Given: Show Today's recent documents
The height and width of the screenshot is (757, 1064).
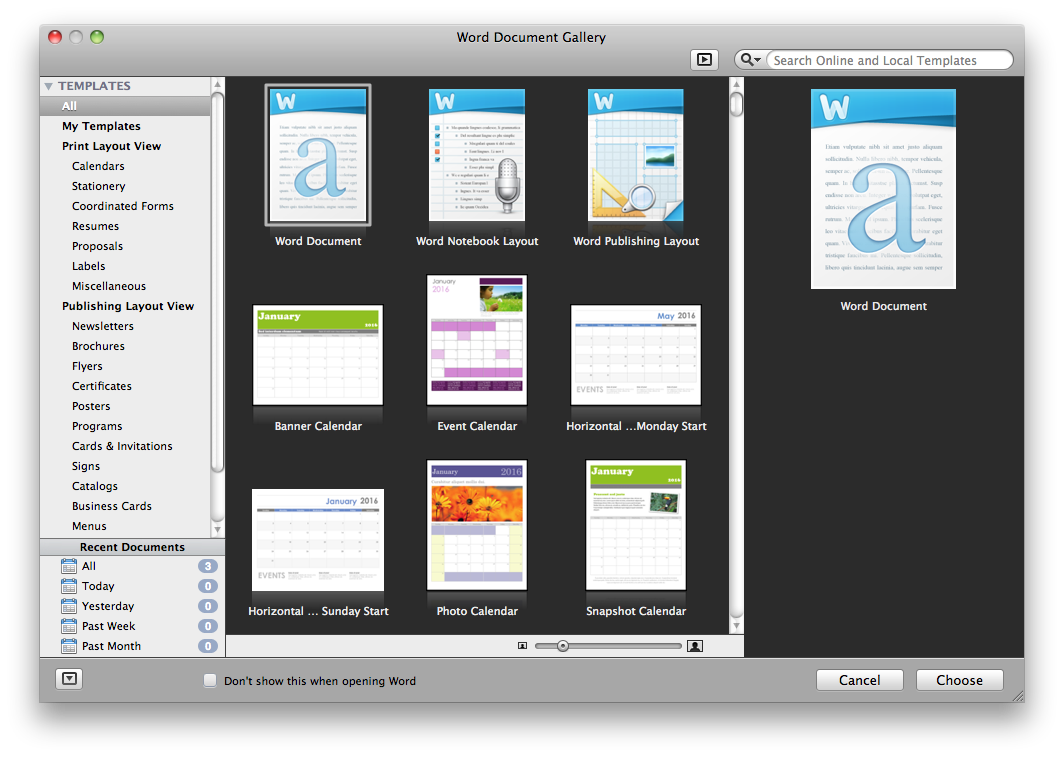Looking at the screenshot, I should click(x=98, y=586).
